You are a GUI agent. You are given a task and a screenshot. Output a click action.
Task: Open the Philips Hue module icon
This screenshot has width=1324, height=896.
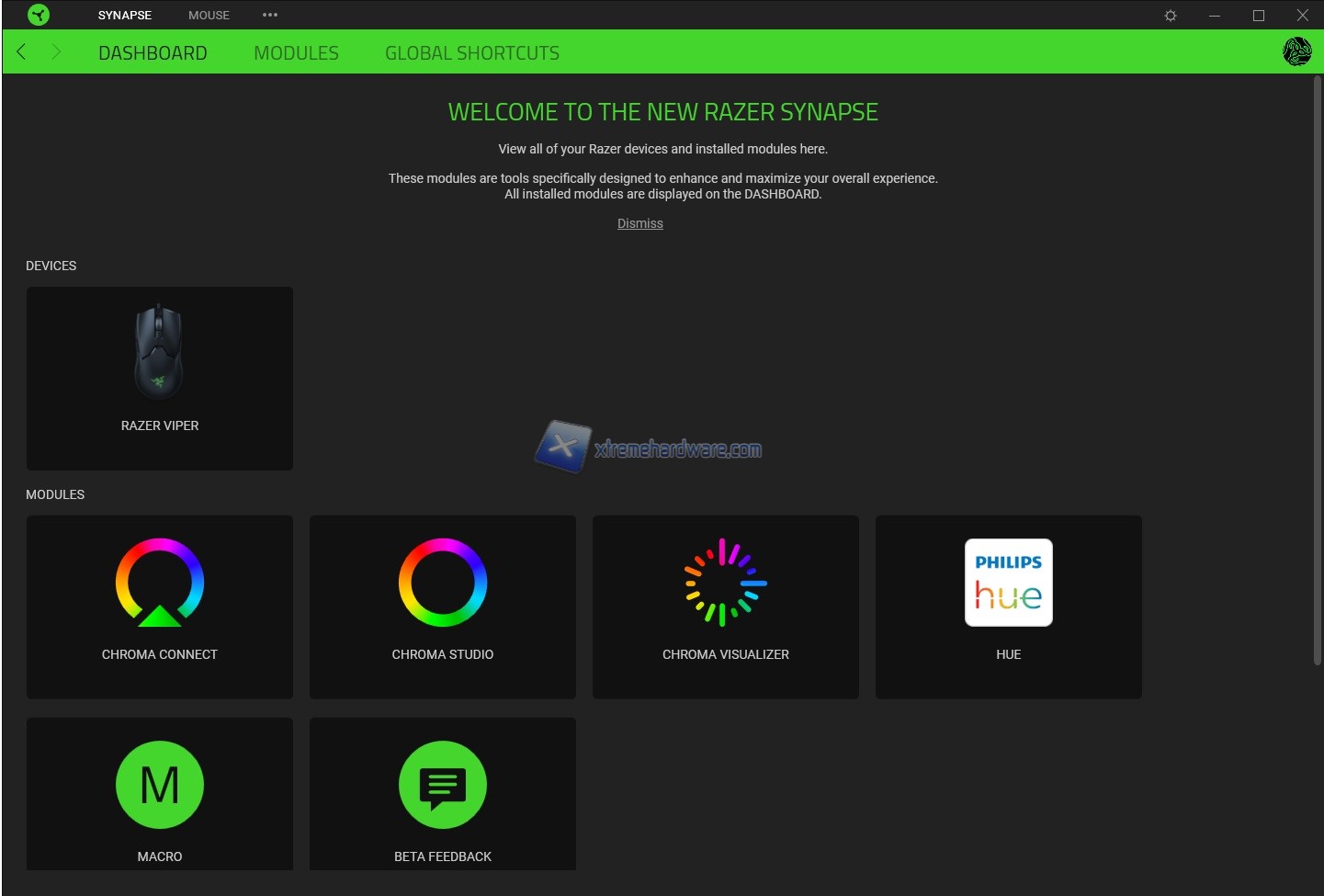click(x=1008, y=583)
